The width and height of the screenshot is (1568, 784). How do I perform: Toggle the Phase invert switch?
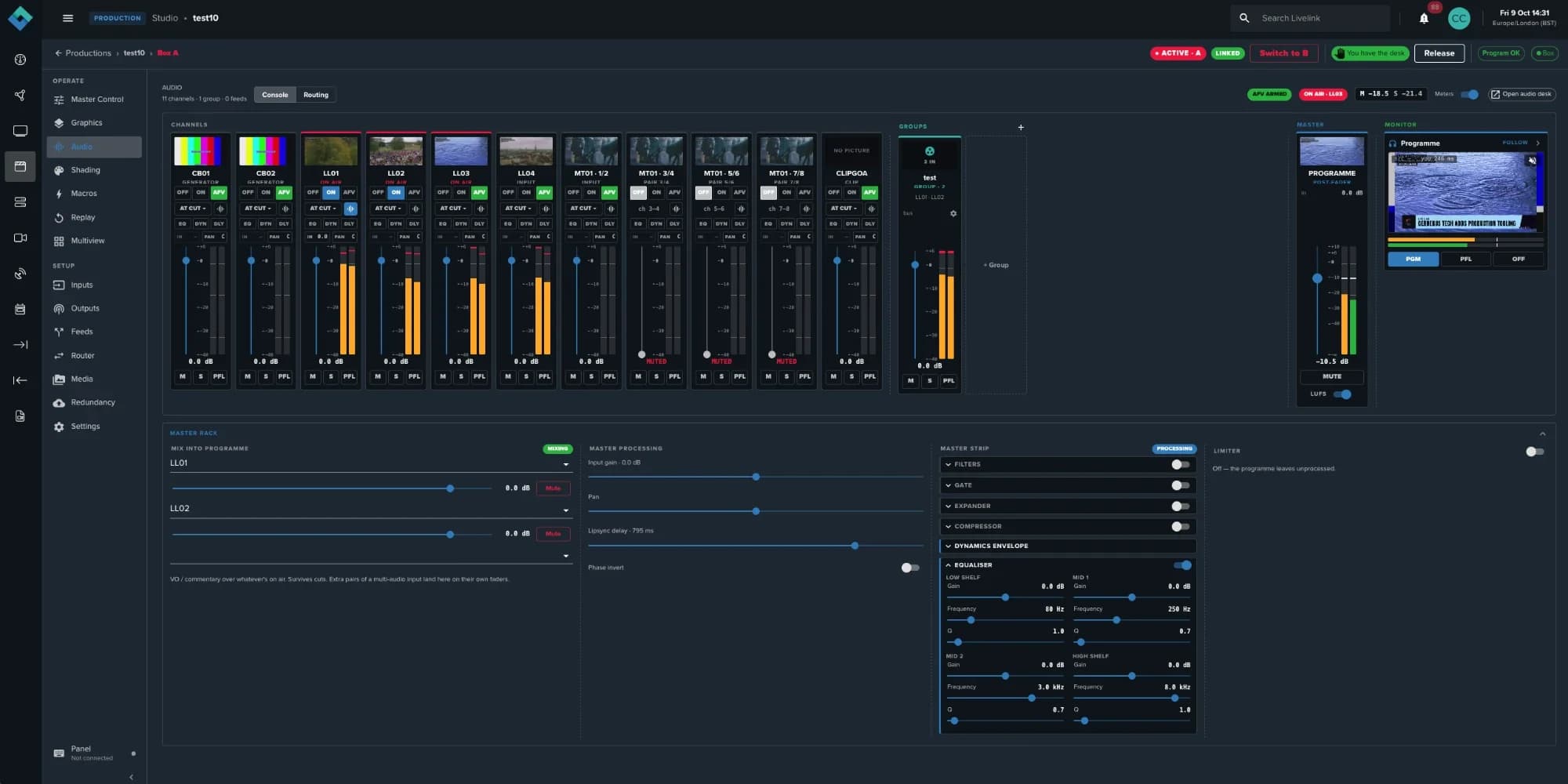[x=909, y=568]
